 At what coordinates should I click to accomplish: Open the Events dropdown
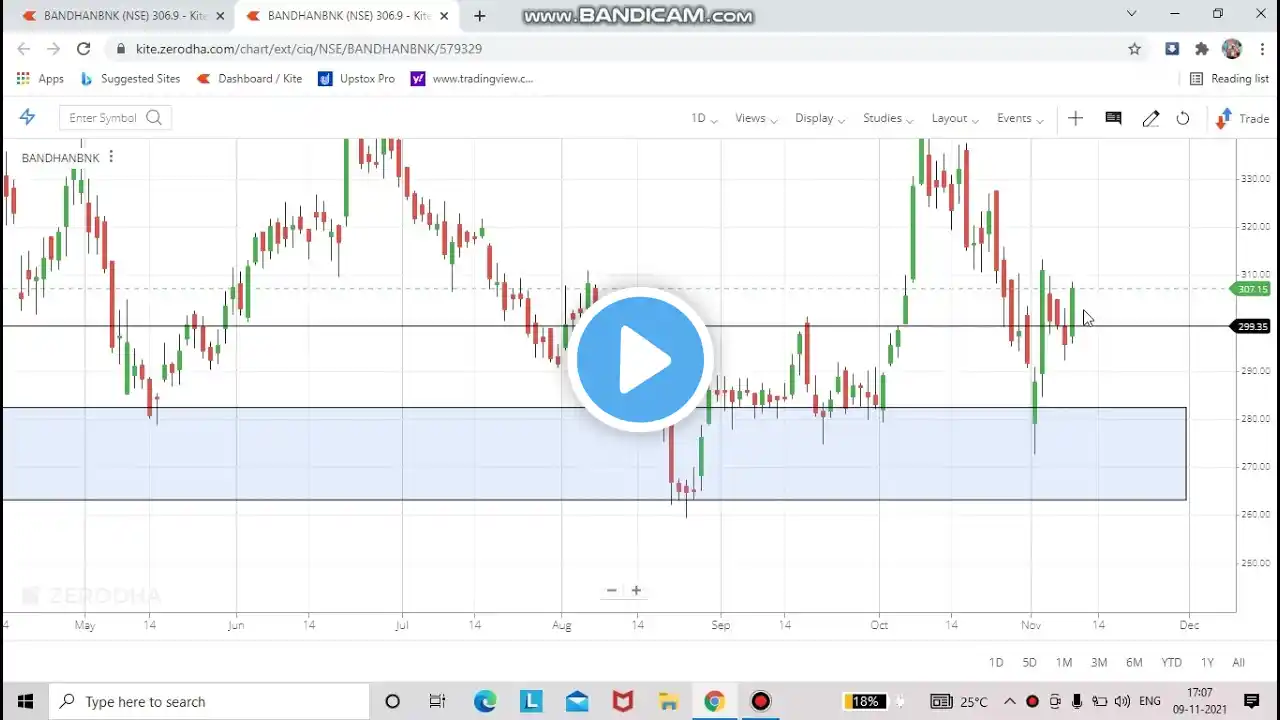1020,118
